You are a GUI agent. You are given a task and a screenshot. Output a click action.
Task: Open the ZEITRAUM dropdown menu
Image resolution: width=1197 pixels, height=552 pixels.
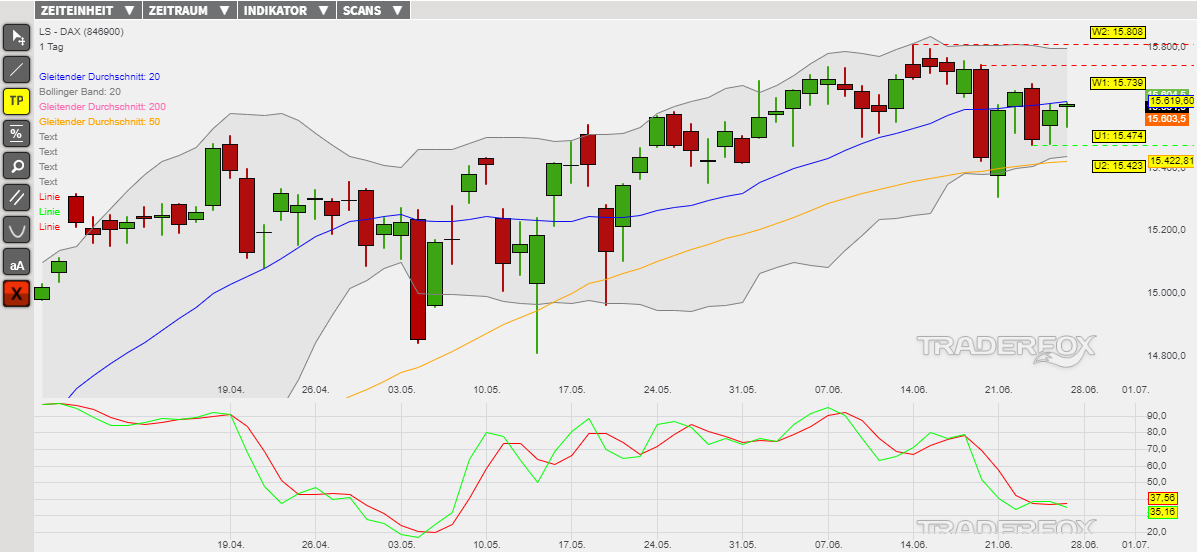tap(189, 11)
